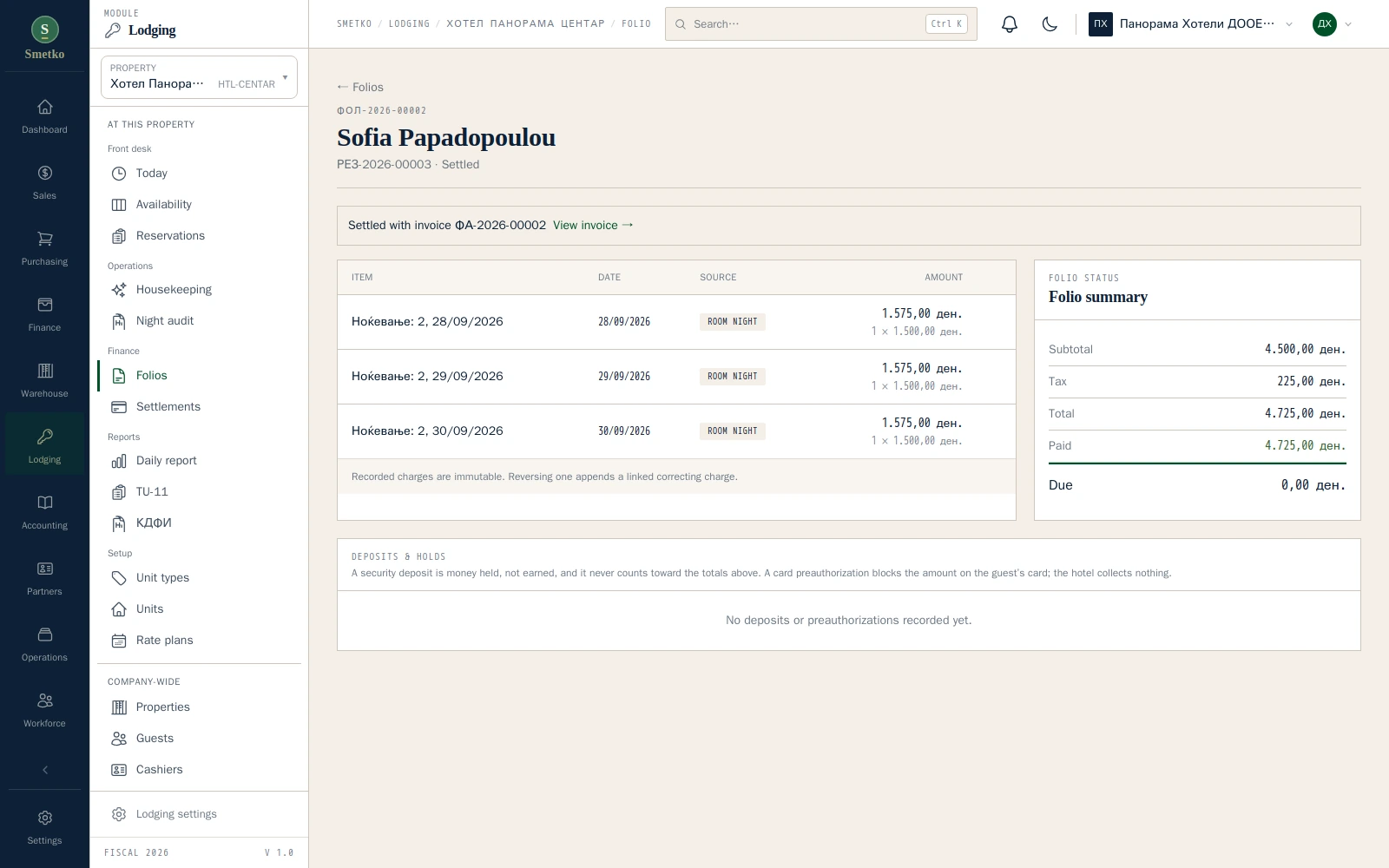Go back via the Folios link
Viewport: 1389px width, 868px height.
(x=360, y=88)
